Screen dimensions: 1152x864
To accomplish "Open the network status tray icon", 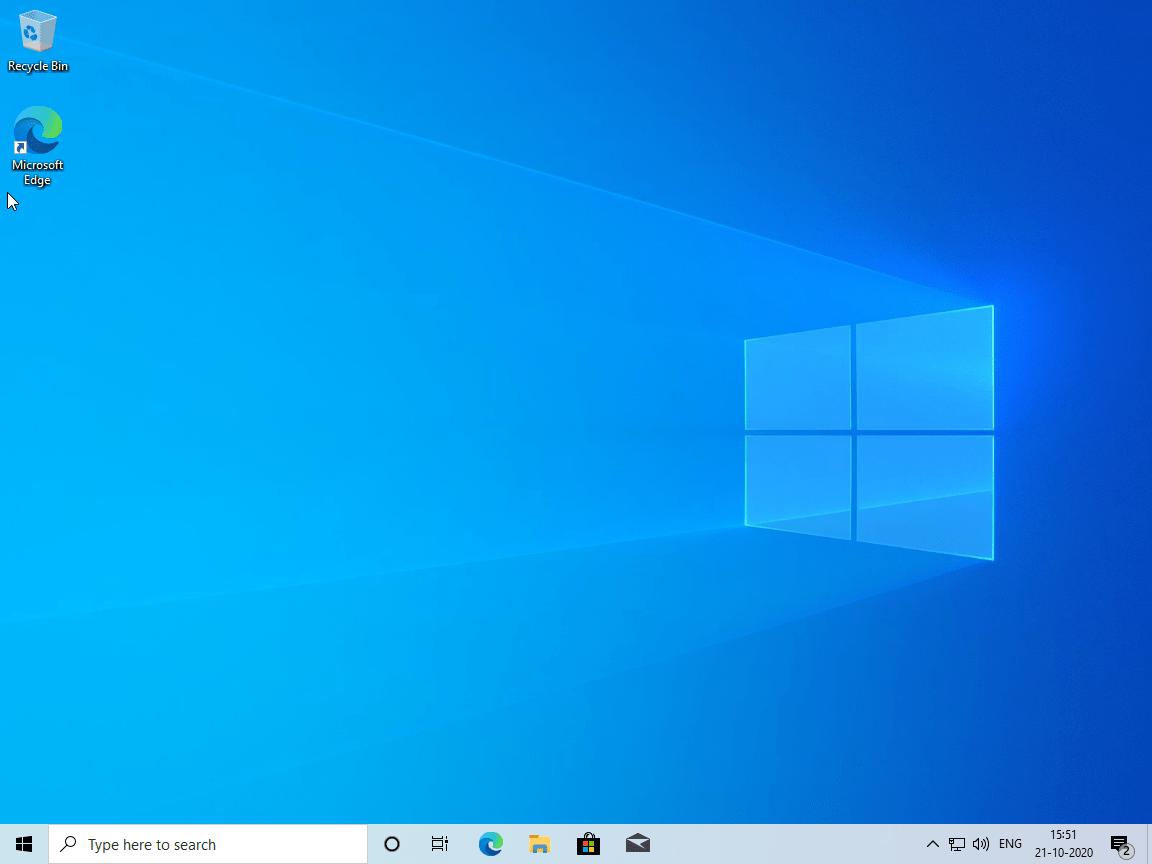I will pyautogui.click(x=957, y=844).
